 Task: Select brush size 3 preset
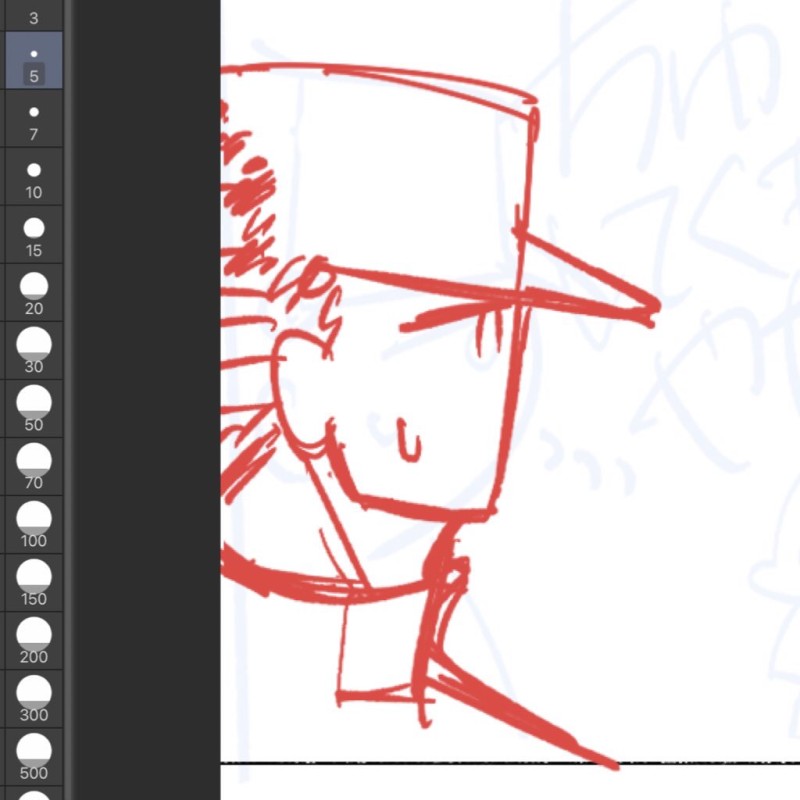pos(34,15)
